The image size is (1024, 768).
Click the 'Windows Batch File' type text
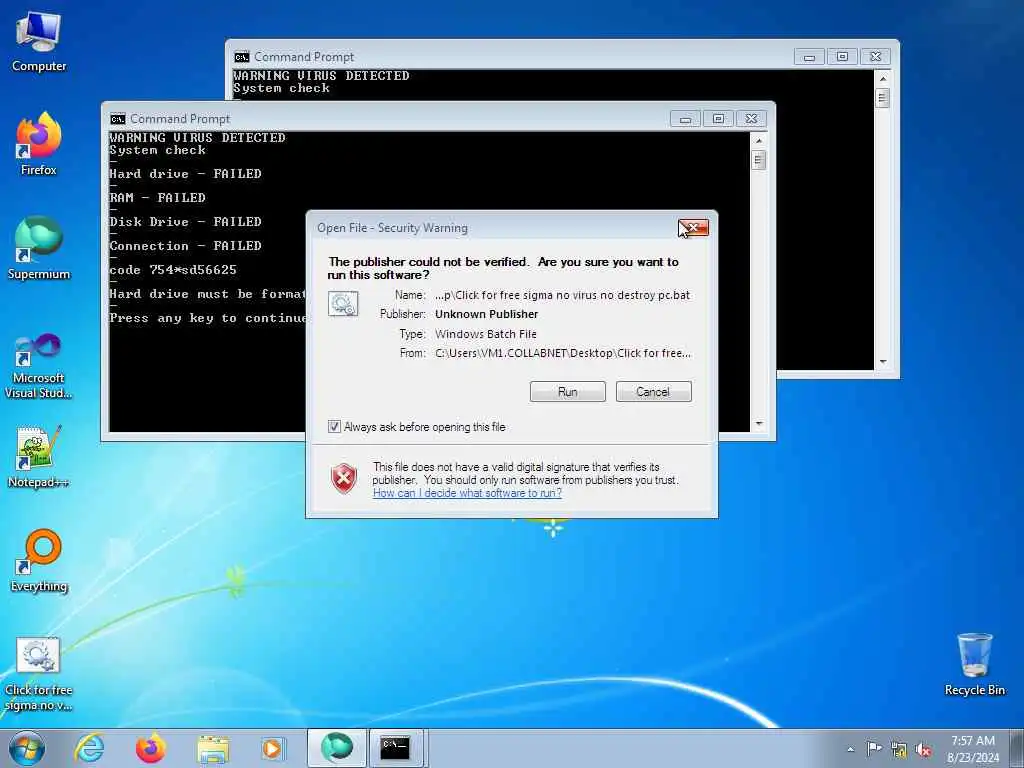click(486, 334)
